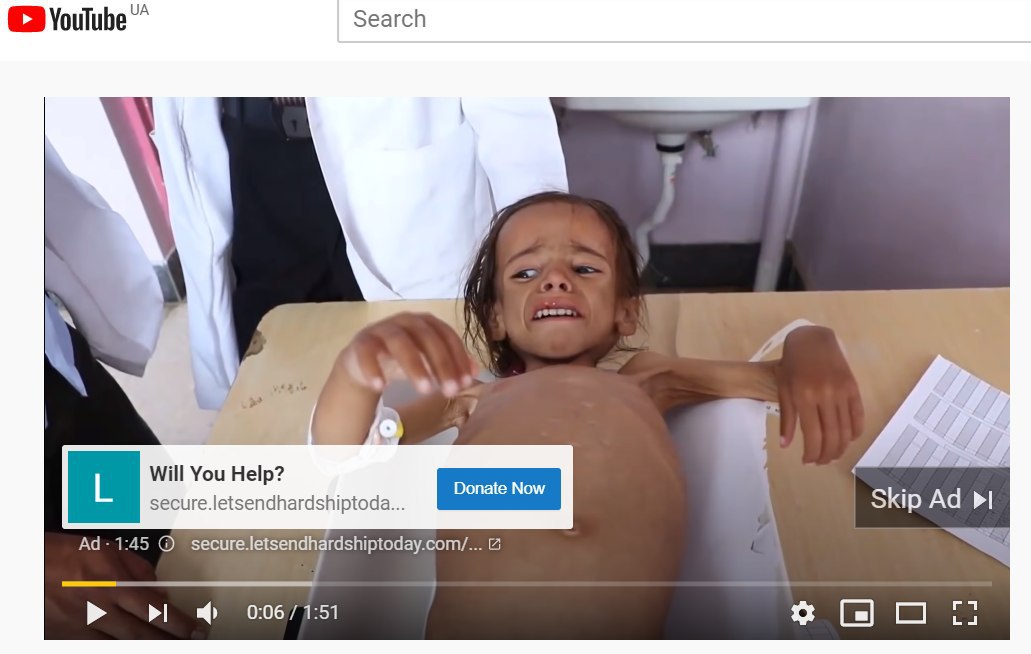Click the video play button

pyautogui.click(x=96, y=613)
